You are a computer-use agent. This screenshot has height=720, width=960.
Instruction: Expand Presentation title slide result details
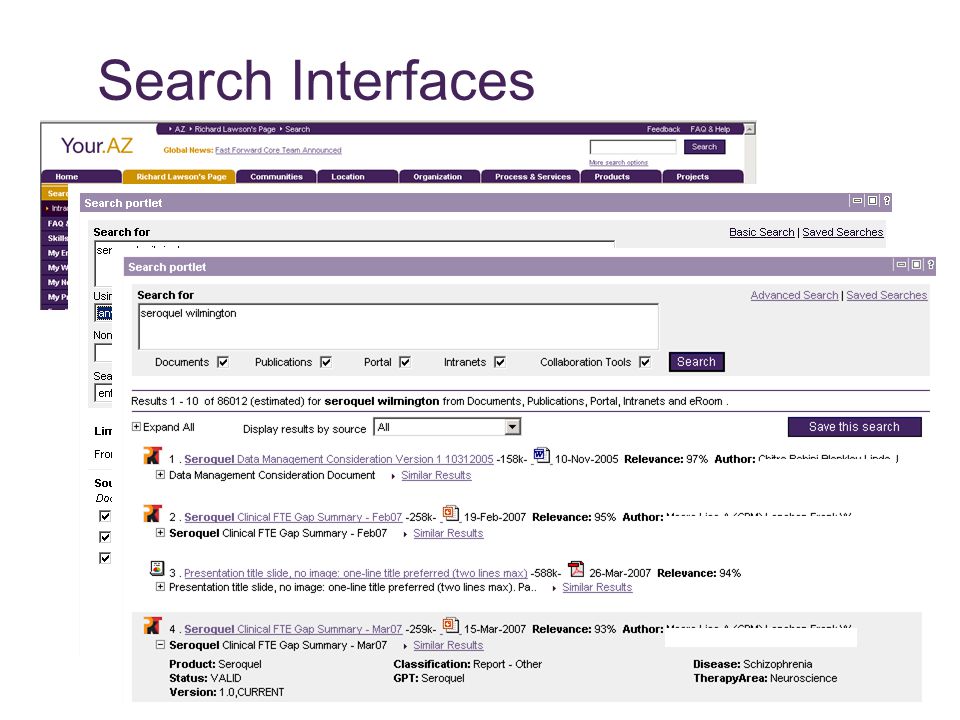point(160,587)
